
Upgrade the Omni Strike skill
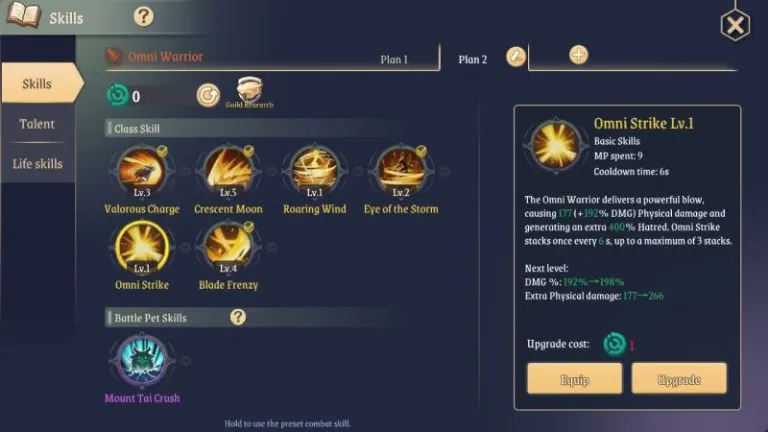679,379
